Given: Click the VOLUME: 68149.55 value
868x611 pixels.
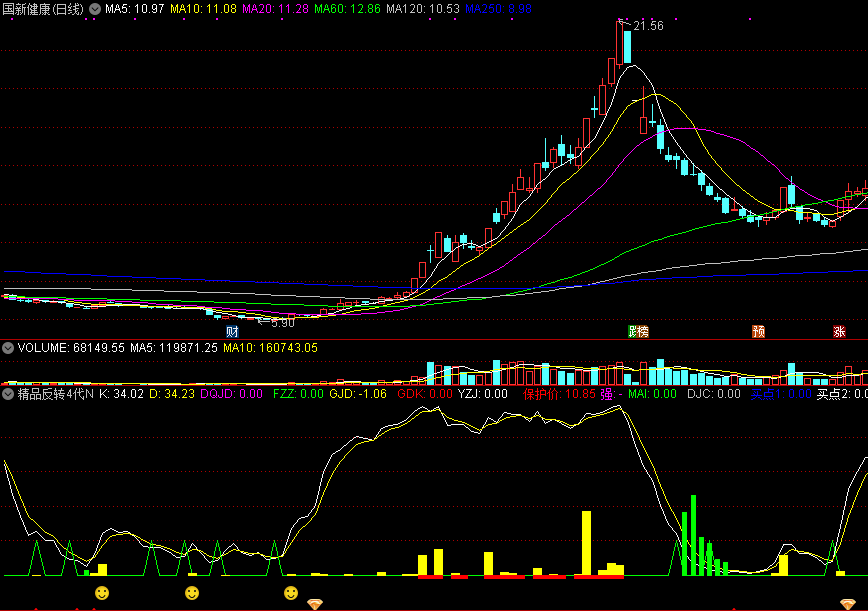Looking at the screenshot, I should 71,348.
